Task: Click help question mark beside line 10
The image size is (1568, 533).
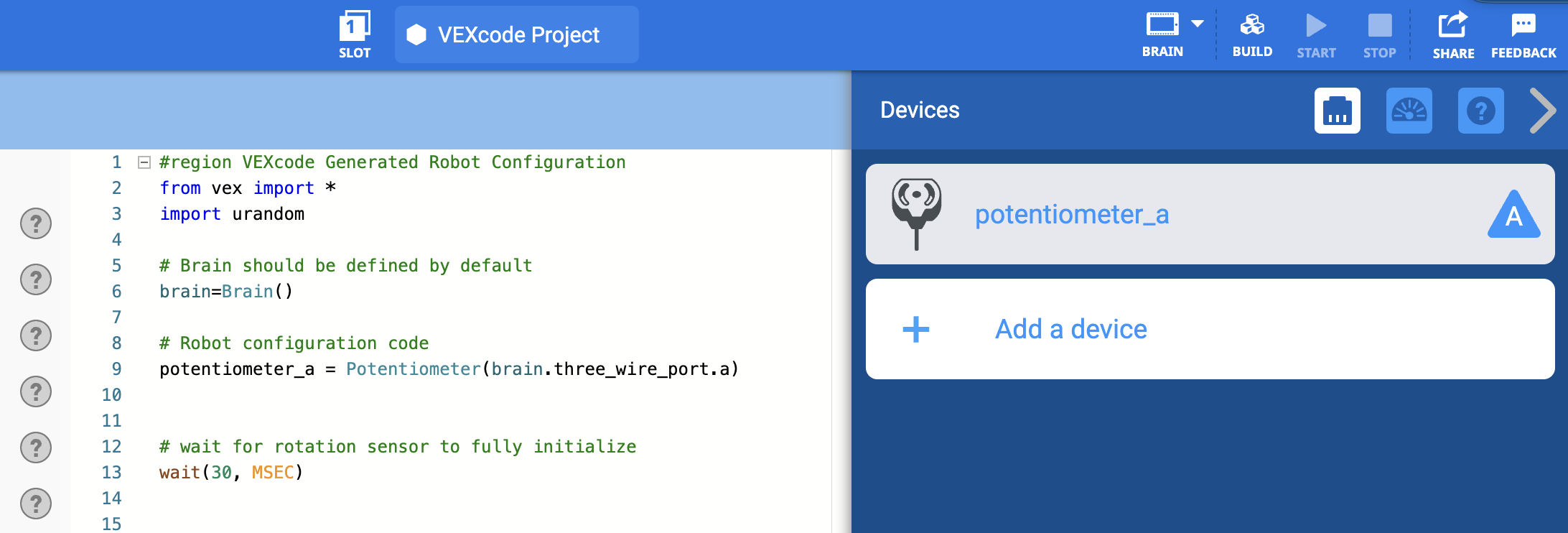Action: (x=36, y=391)
